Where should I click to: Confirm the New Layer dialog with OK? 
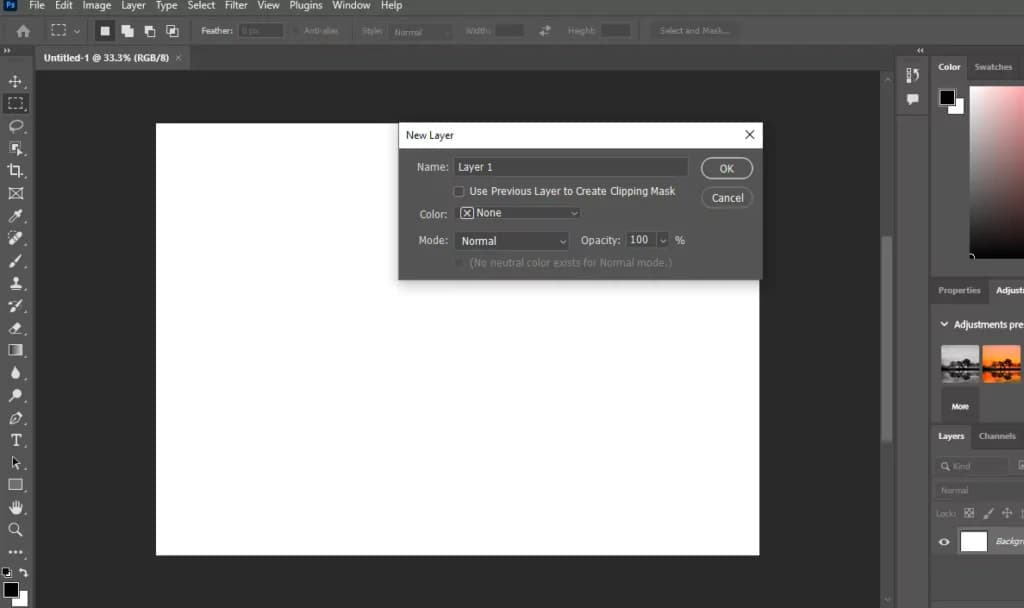[727, 168]
